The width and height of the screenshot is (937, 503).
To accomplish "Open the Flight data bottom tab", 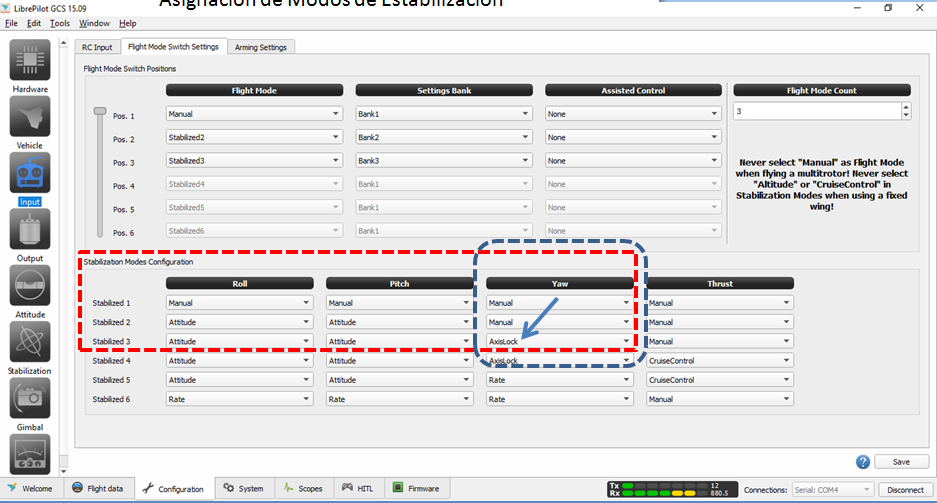I will click(98, 489).
